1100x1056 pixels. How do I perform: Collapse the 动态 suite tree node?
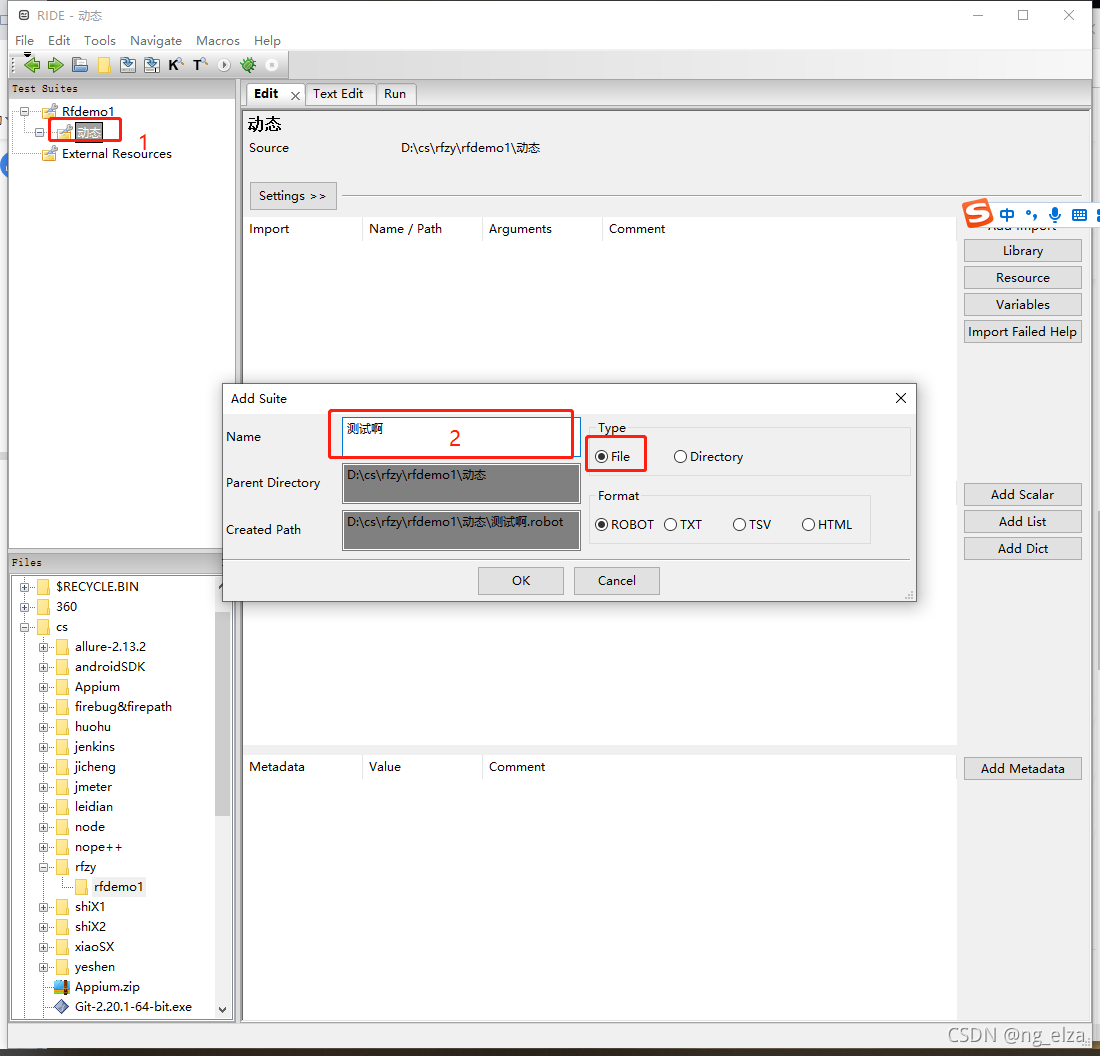[x=39, y=132]
